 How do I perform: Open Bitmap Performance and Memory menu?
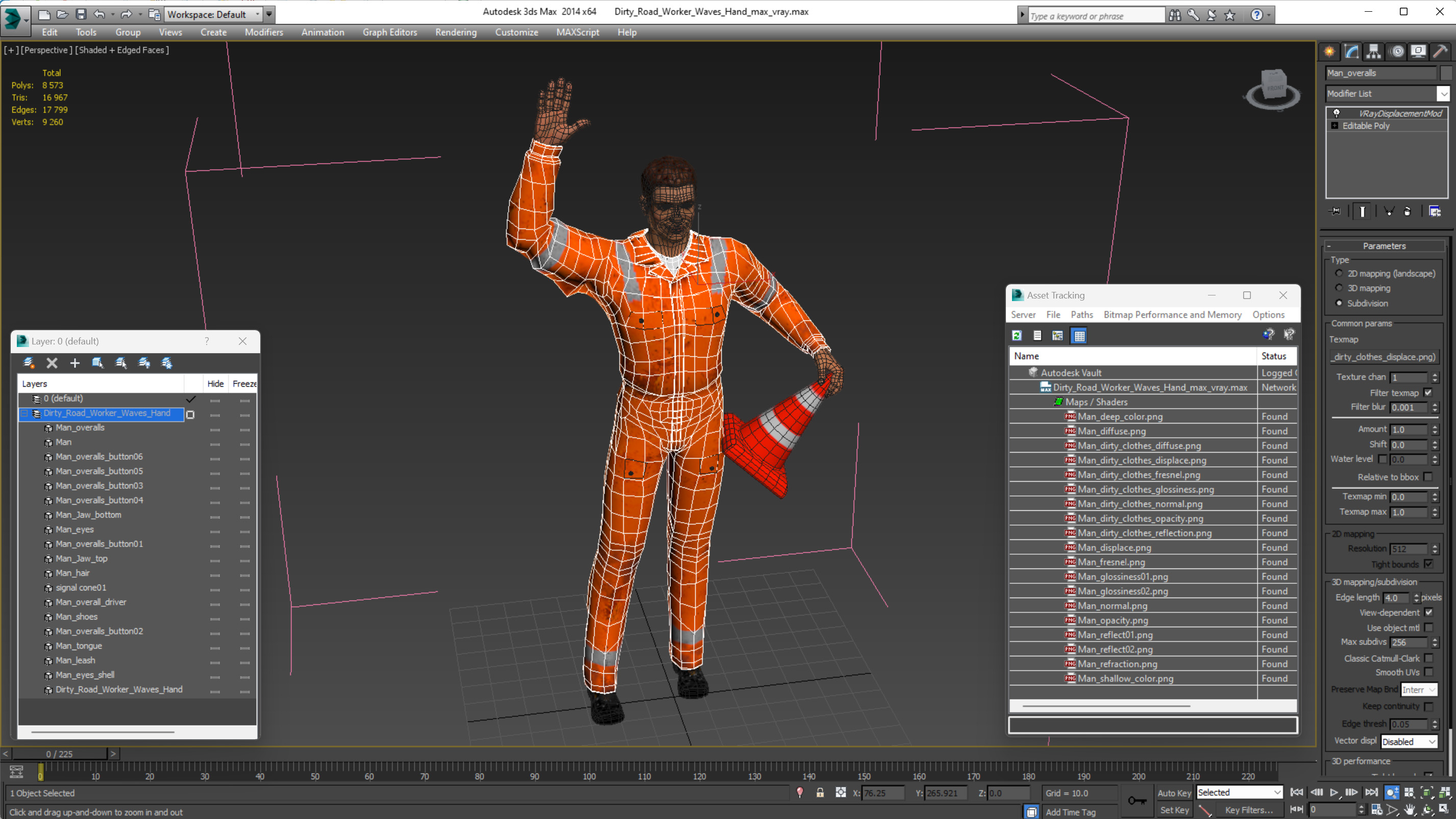tap(1172, 315)
